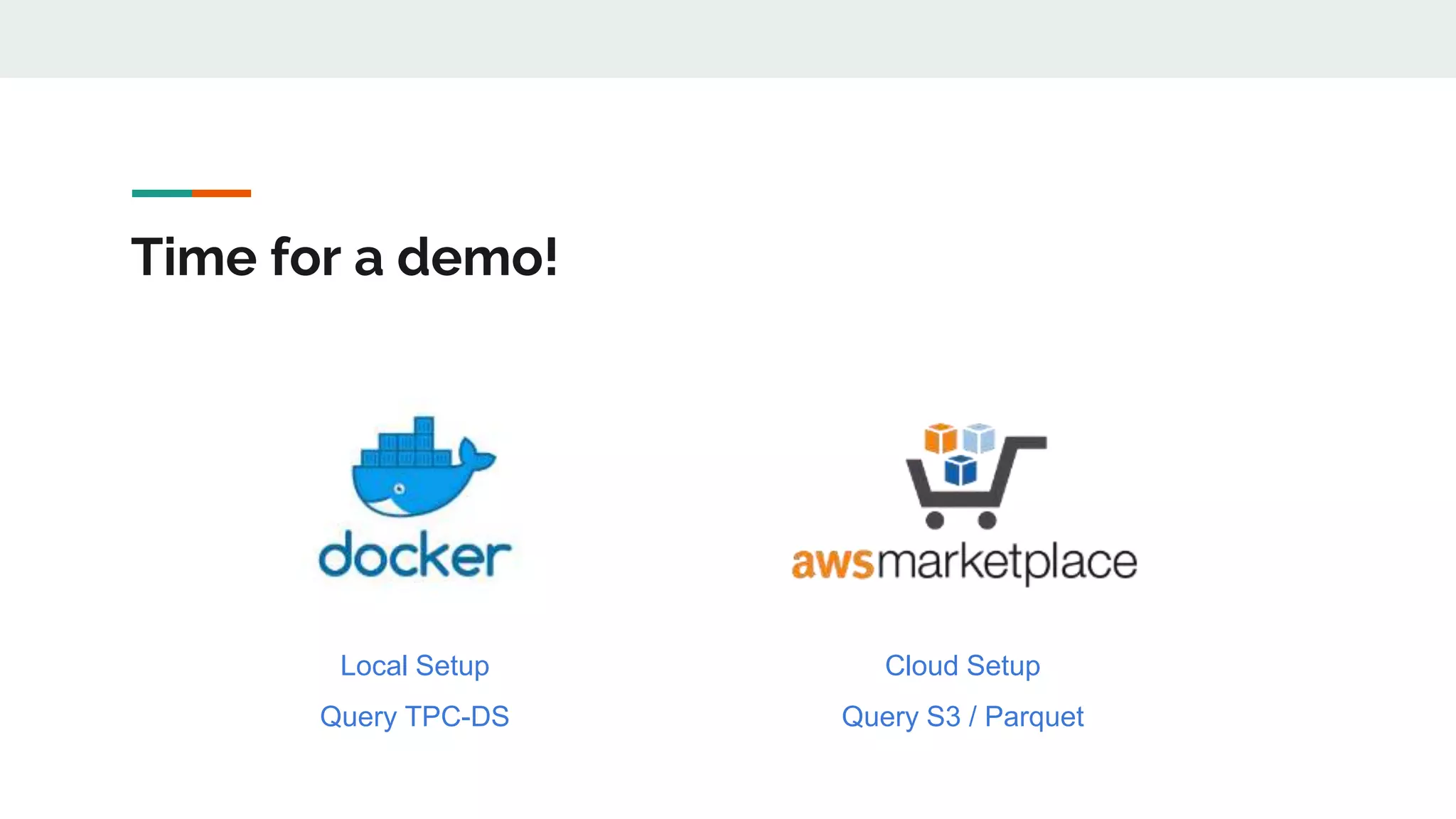1456x819 pixels.
Task: Open the Query S3 / Parquet link
Action: (963, 717)
